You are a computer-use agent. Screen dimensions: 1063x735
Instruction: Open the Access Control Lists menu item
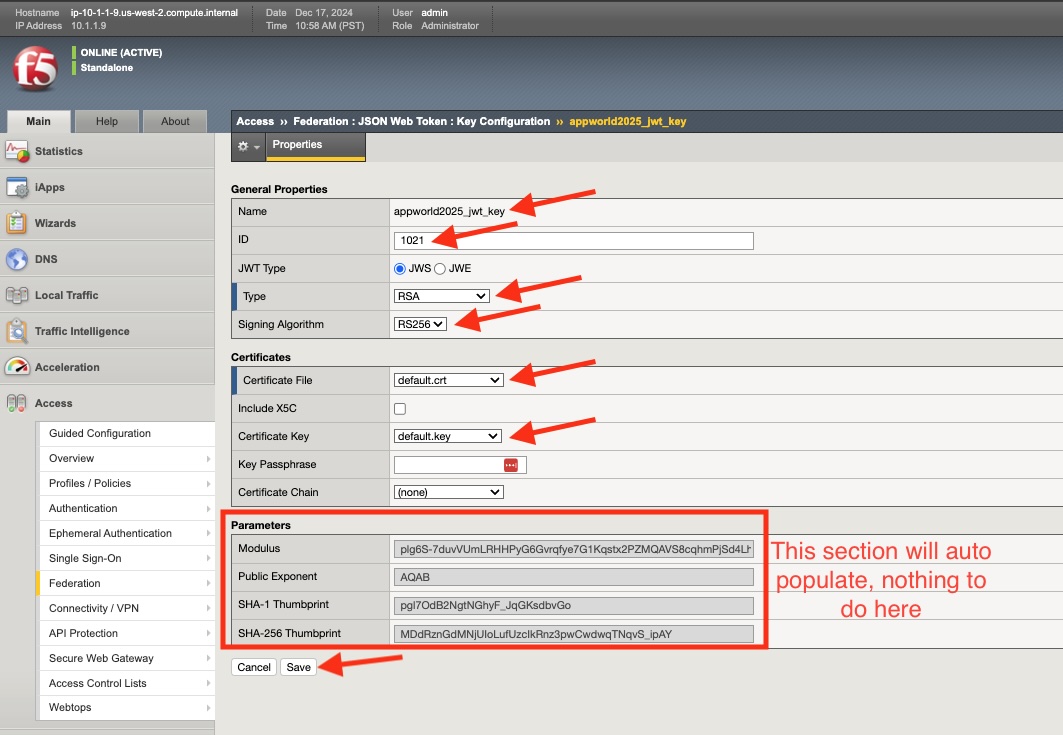(x=126, y=683)
